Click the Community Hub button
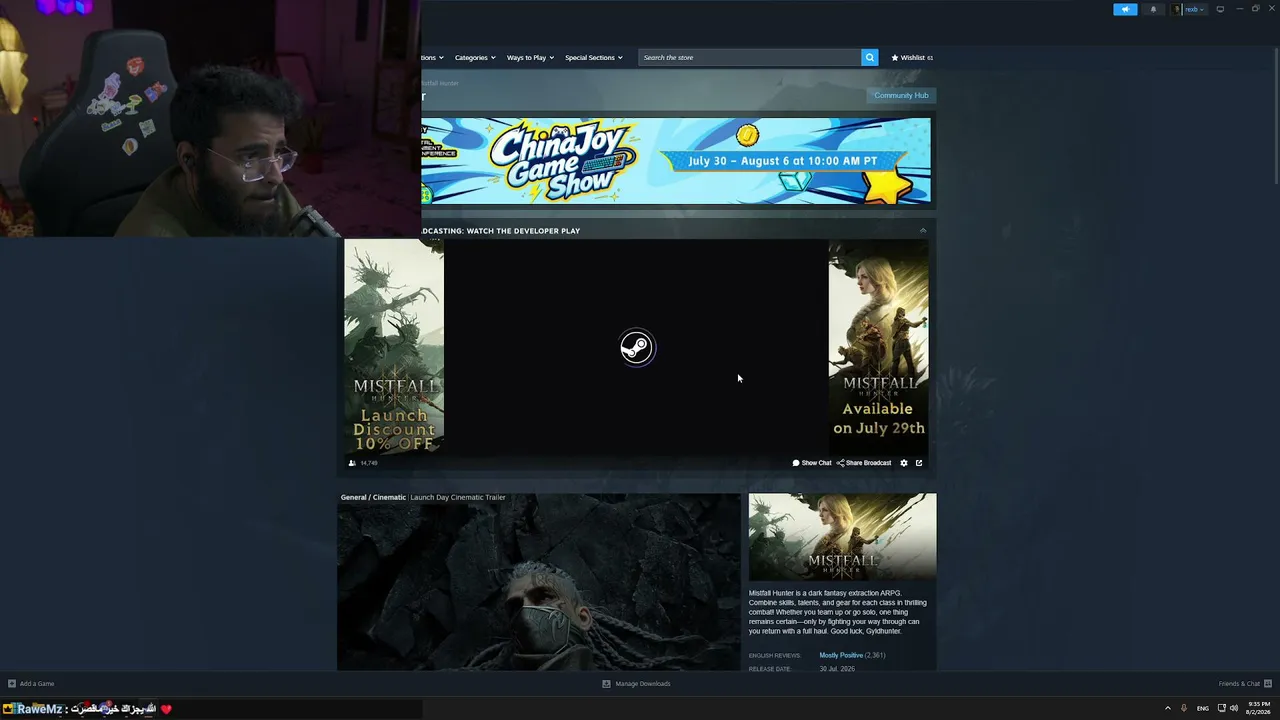Viewport: 1280px width, 720px height. tap(901, 95)
